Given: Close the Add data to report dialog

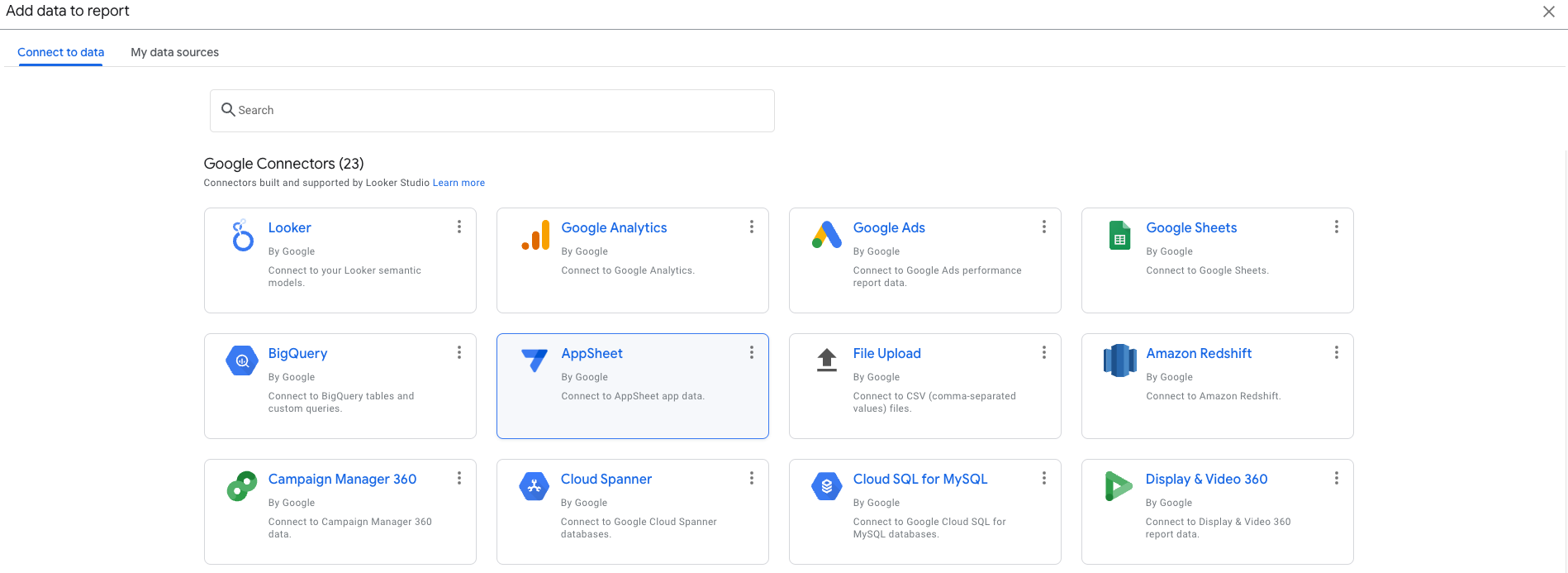Looking at the screenshot, I should (1548, 12).
